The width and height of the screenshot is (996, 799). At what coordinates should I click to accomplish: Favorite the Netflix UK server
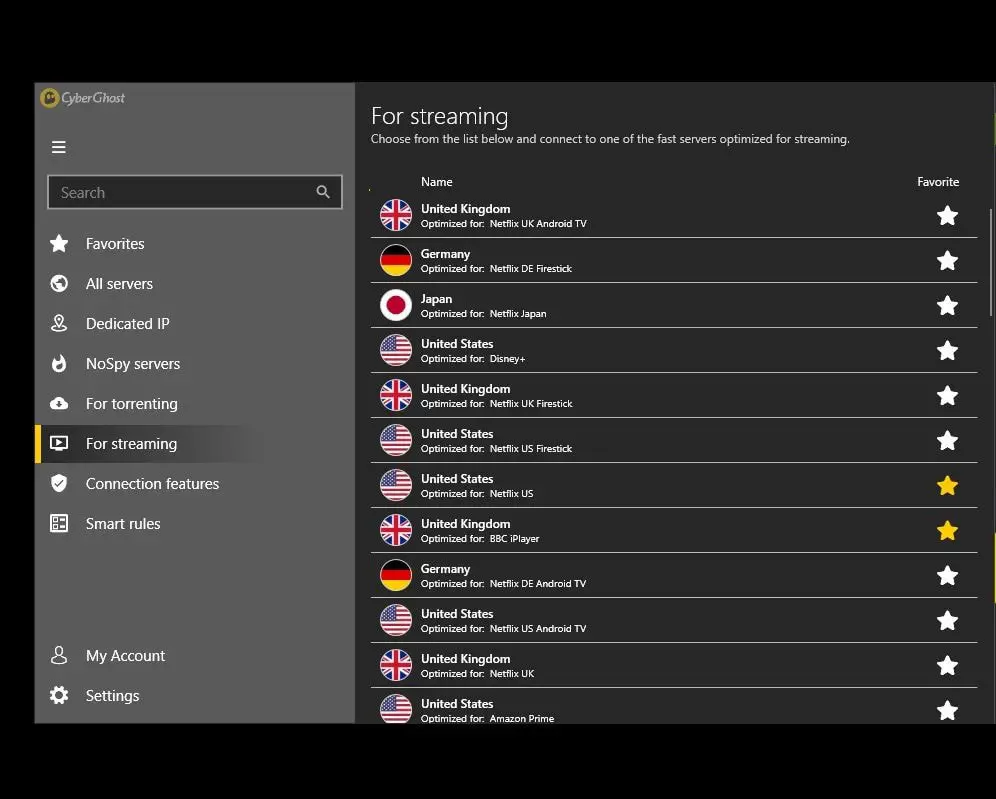pos(947,666)
